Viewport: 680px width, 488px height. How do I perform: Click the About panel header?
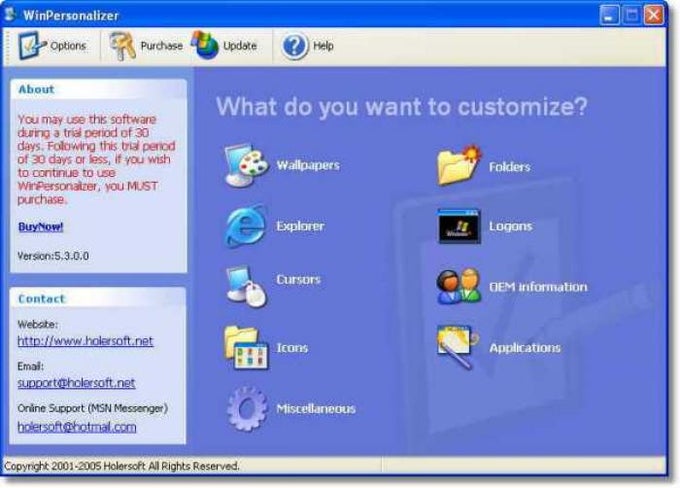tap(99, 89)
